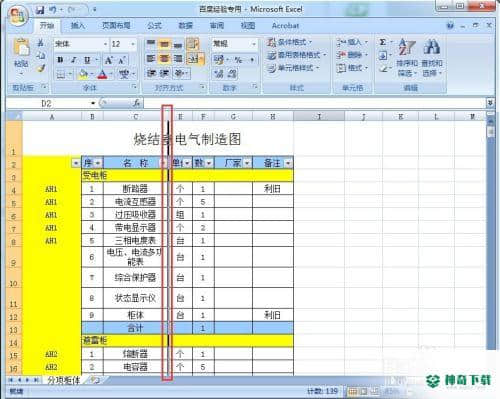The image size is (500, 399).
Task: Open the font name dropdown showing 宋体
Action: point(105,44)
